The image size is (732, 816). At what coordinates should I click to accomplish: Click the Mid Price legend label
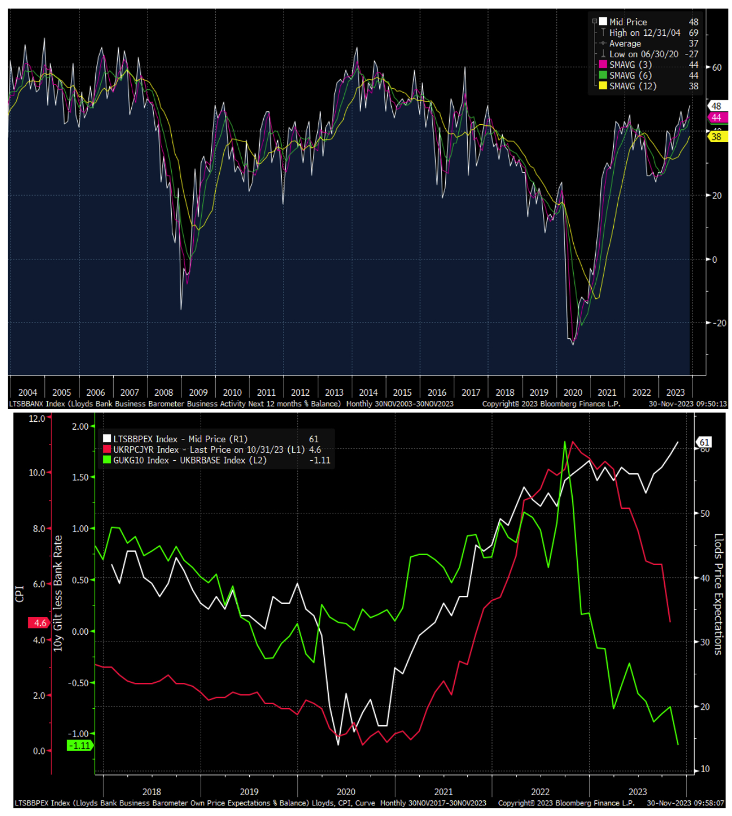pyautogui.click(x=628, y=22)
